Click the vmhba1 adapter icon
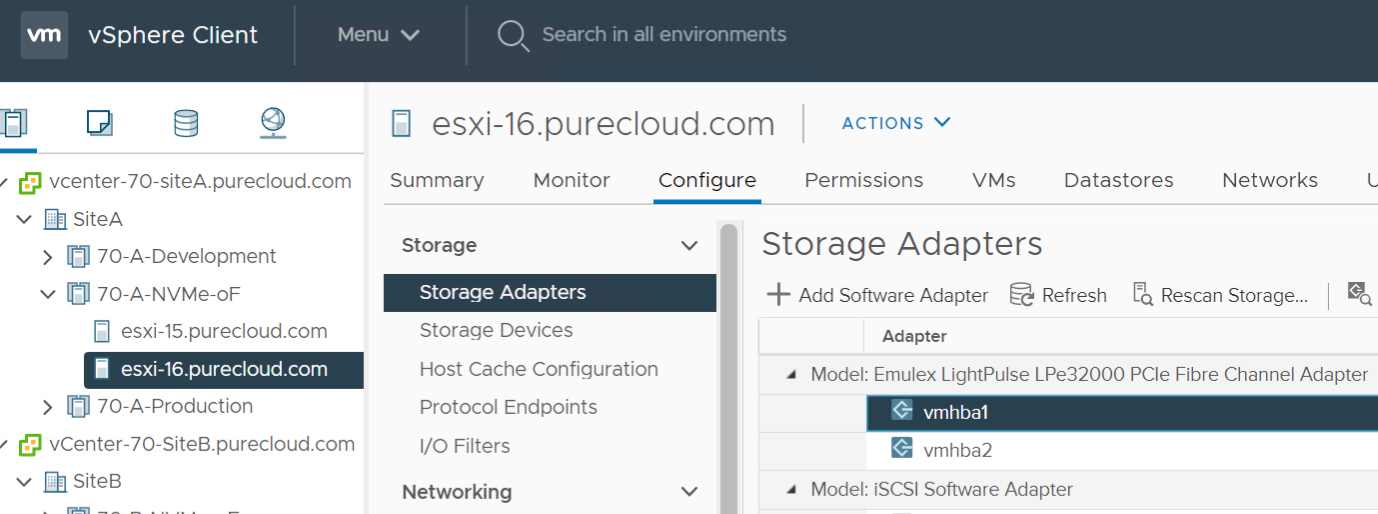Viewport: 1378px width, 514px height. [x=901, y=411]
